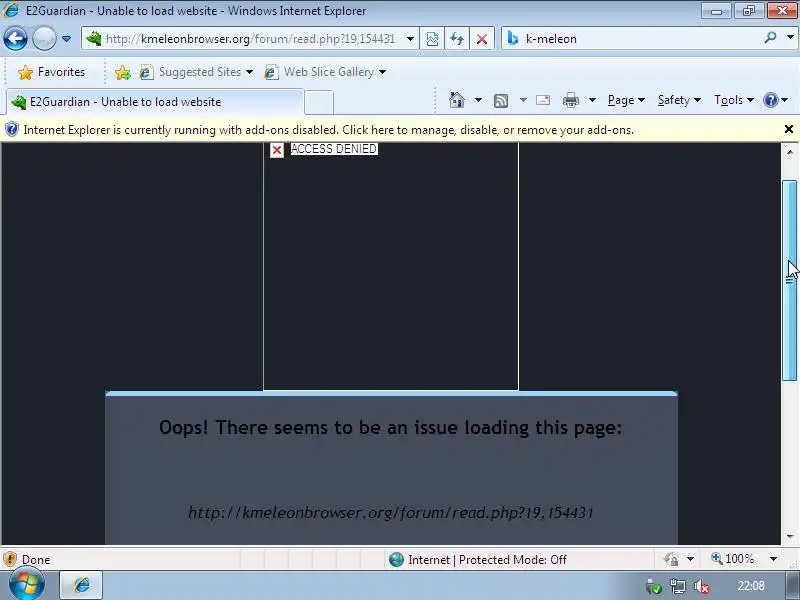Image resolution: width=800 pixels, height=600 pixels.
Task: Expand the status bar security dropdown arrow
Action: point(690,560)
